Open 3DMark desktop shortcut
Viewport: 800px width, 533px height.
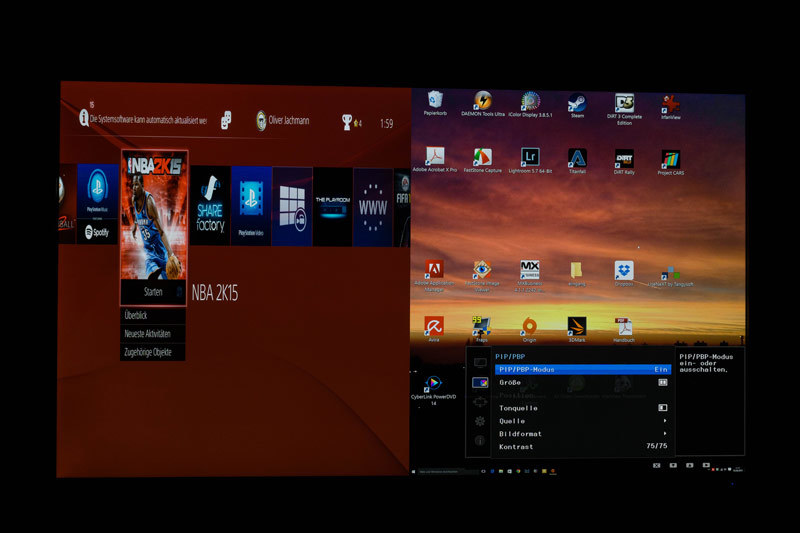[x=577, y=329]
